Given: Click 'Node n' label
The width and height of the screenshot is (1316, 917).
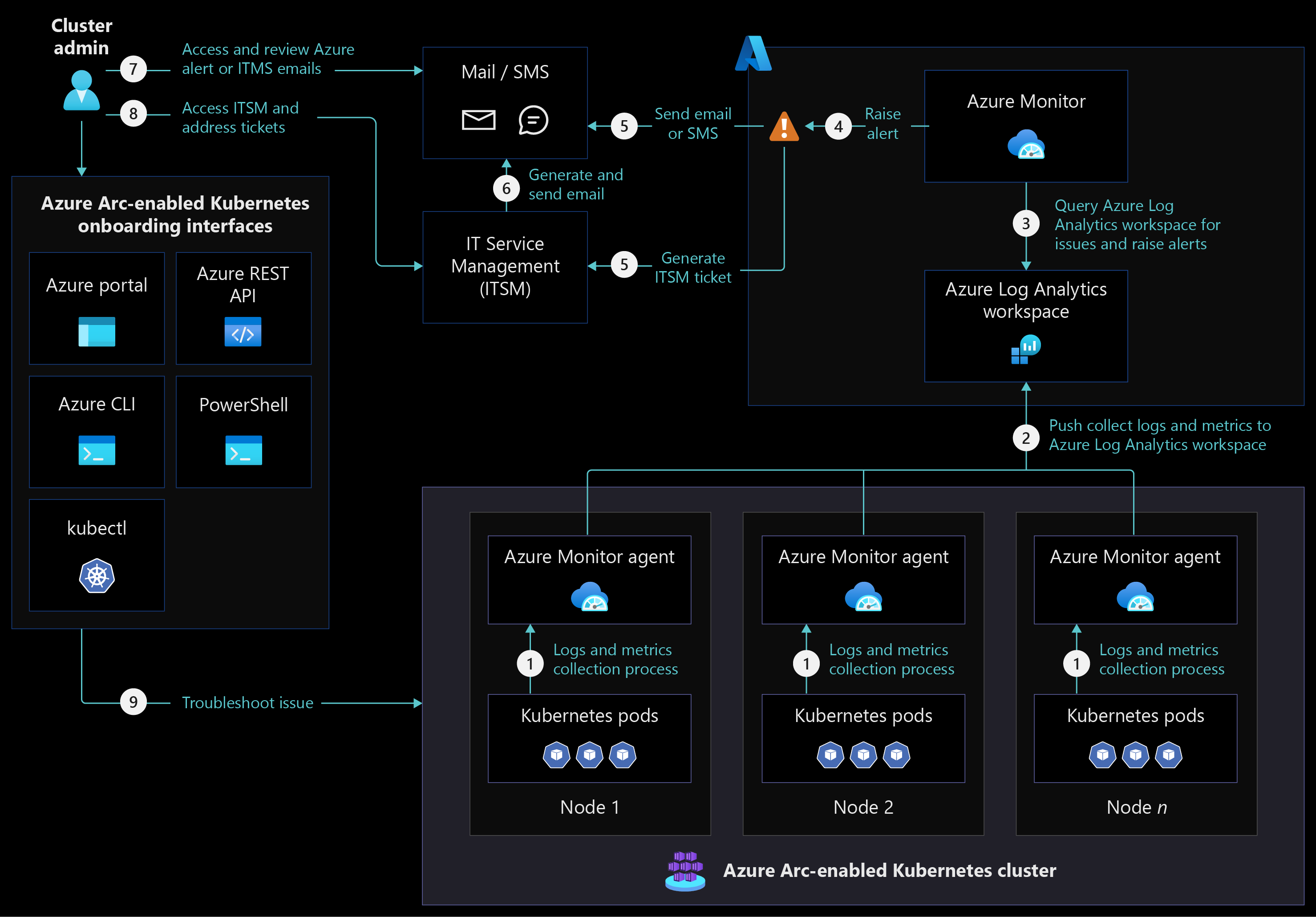Looking at the screenshot, I should [x=1137, y=807].
